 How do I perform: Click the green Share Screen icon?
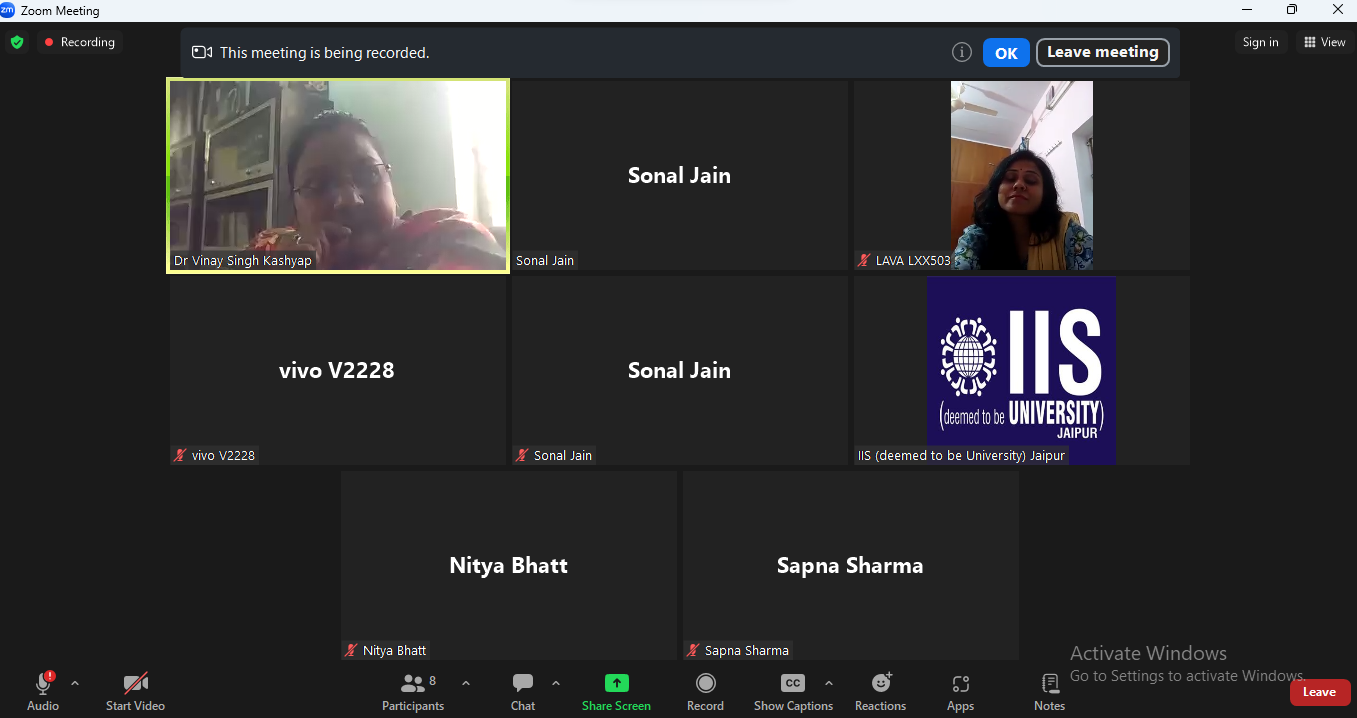(616, 684)
